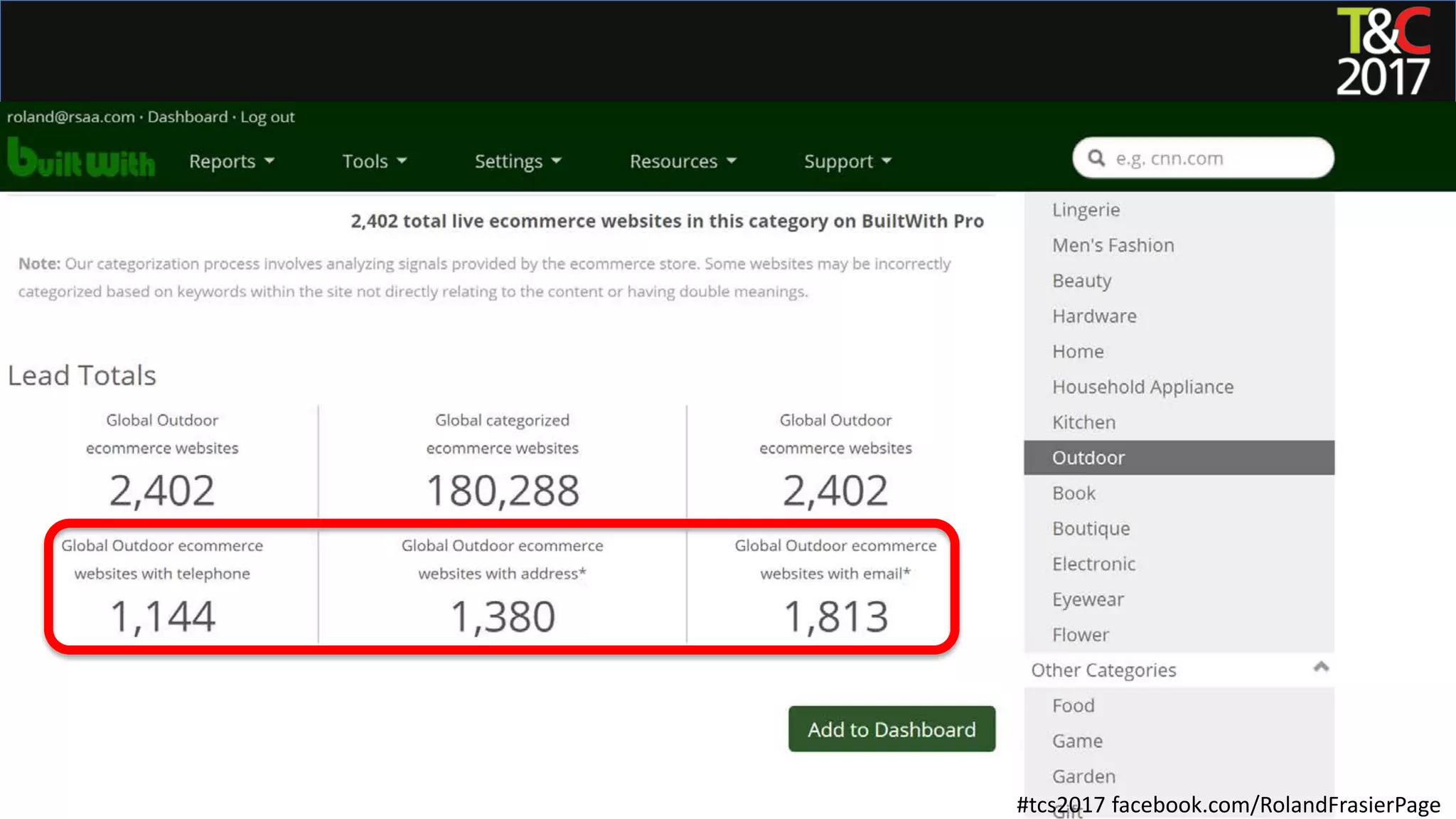
Task: Select the Food category
Action: point(1073,705)
